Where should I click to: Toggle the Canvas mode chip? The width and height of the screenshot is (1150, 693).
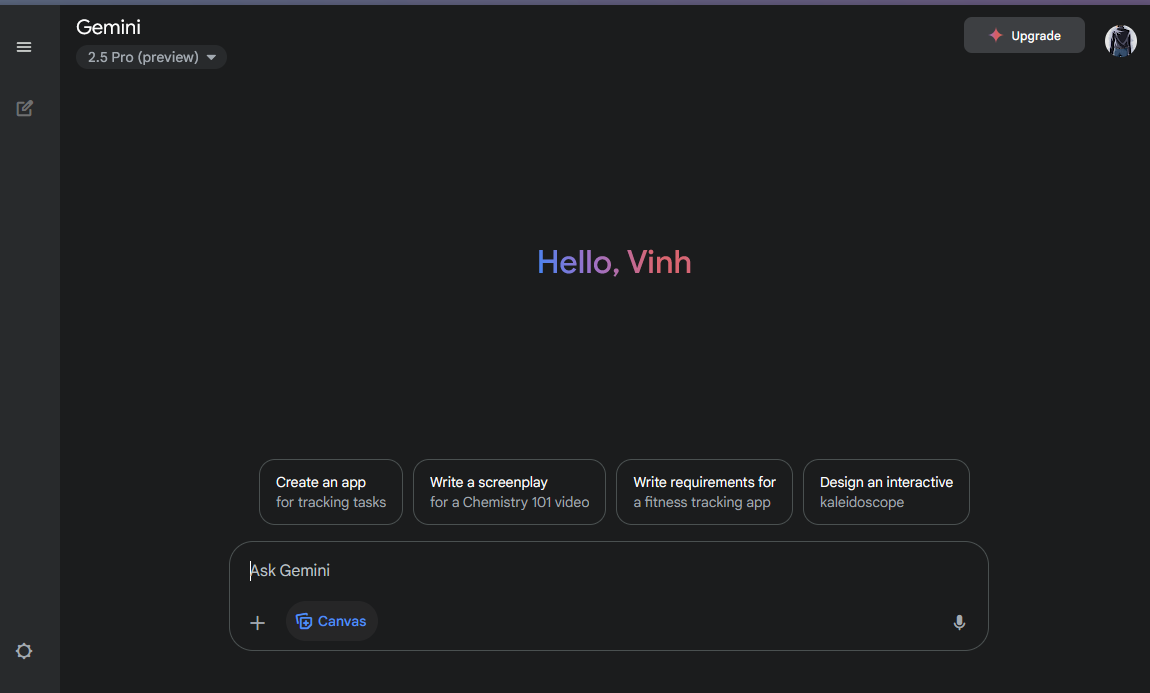coord(332,621)
